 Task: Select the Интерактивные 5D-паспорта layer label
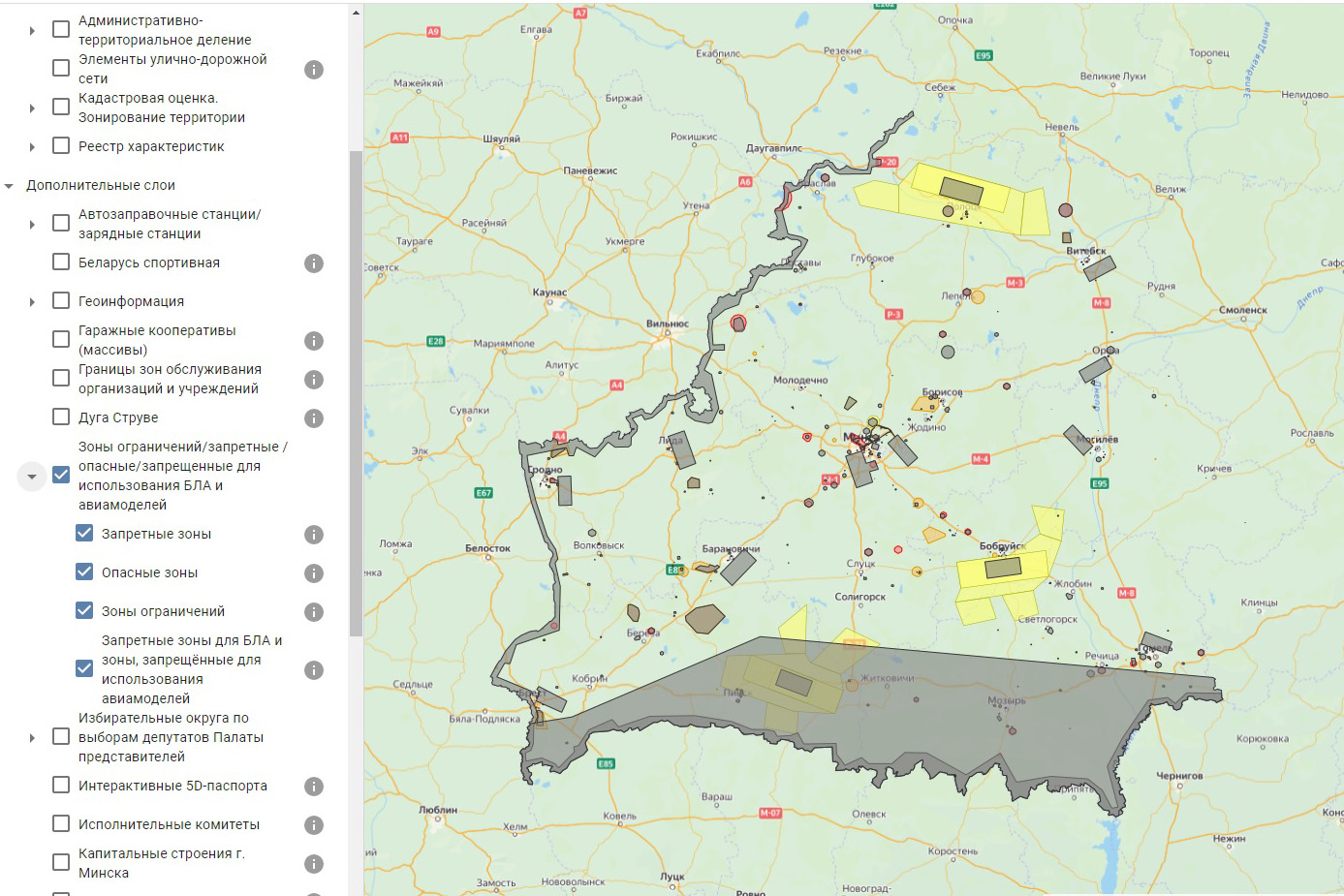point(172,786)
